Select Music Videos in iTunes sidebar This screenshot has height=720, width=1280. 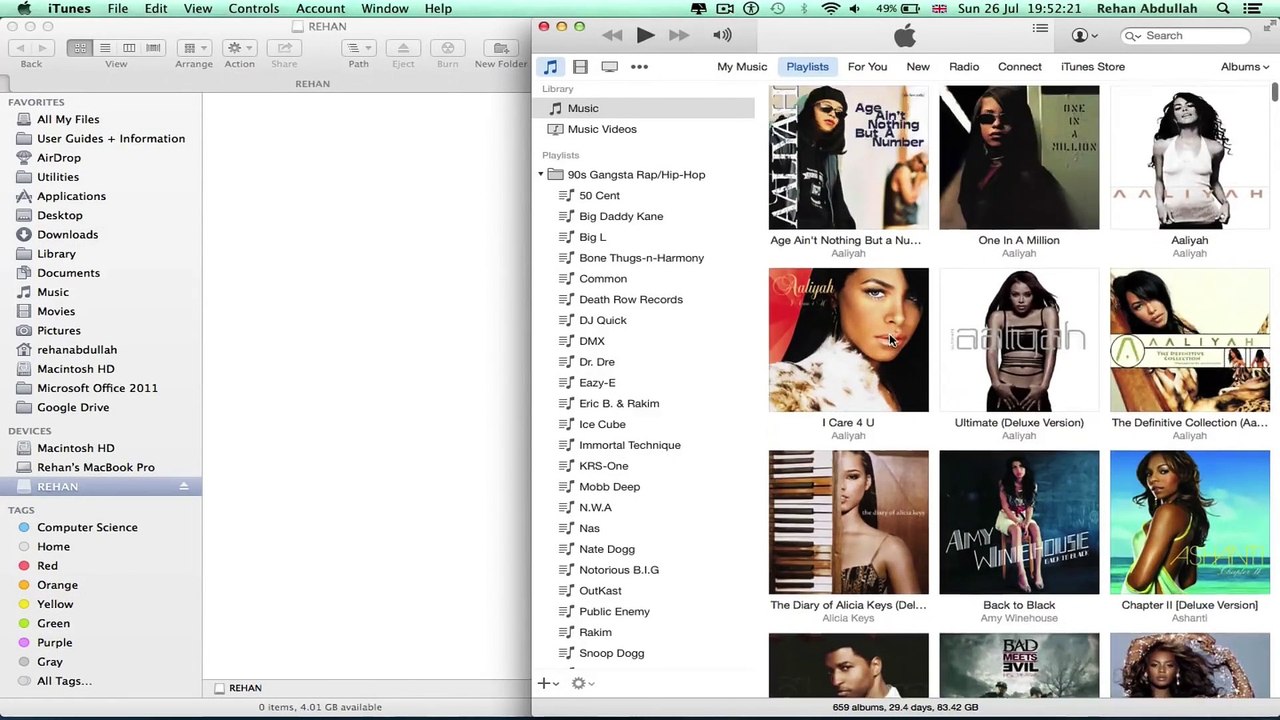(645, 129)
